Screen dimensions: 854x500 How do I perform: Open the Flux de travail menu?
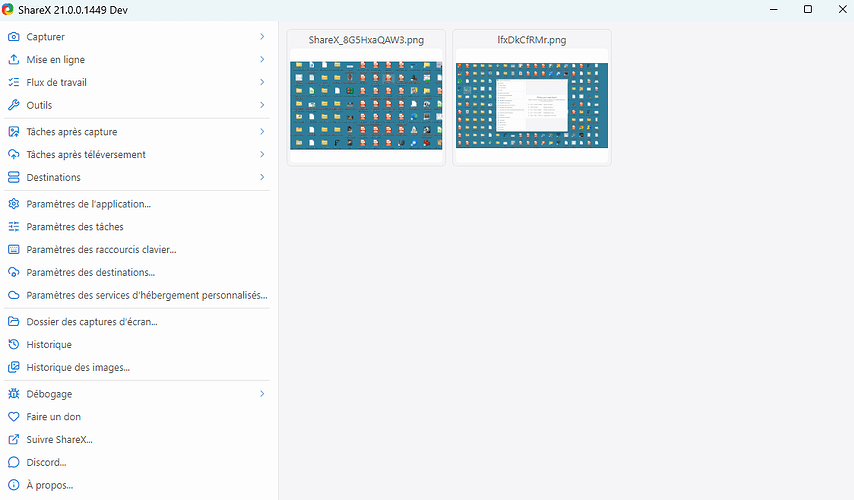(137, 82)
